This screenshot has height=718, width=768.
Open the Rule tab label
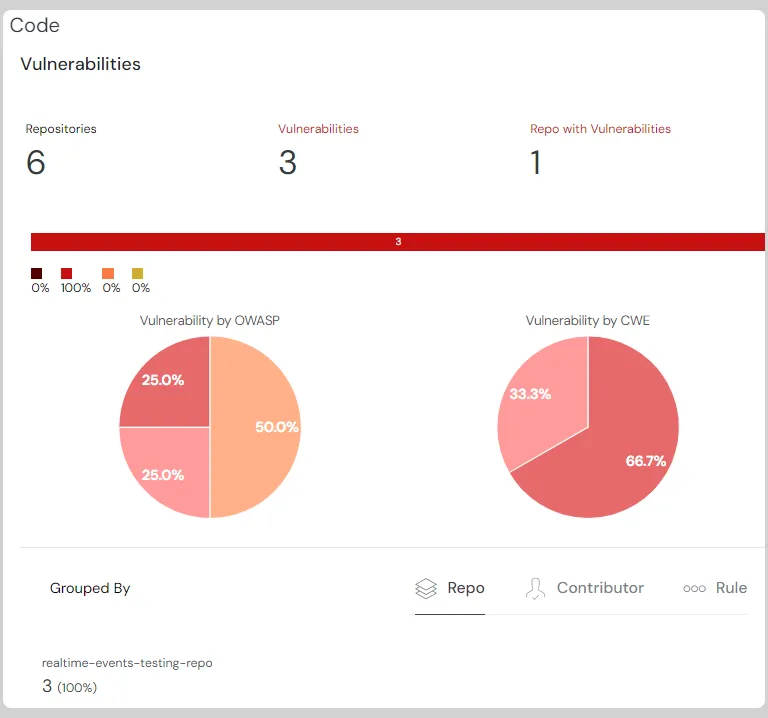[731, 588]
